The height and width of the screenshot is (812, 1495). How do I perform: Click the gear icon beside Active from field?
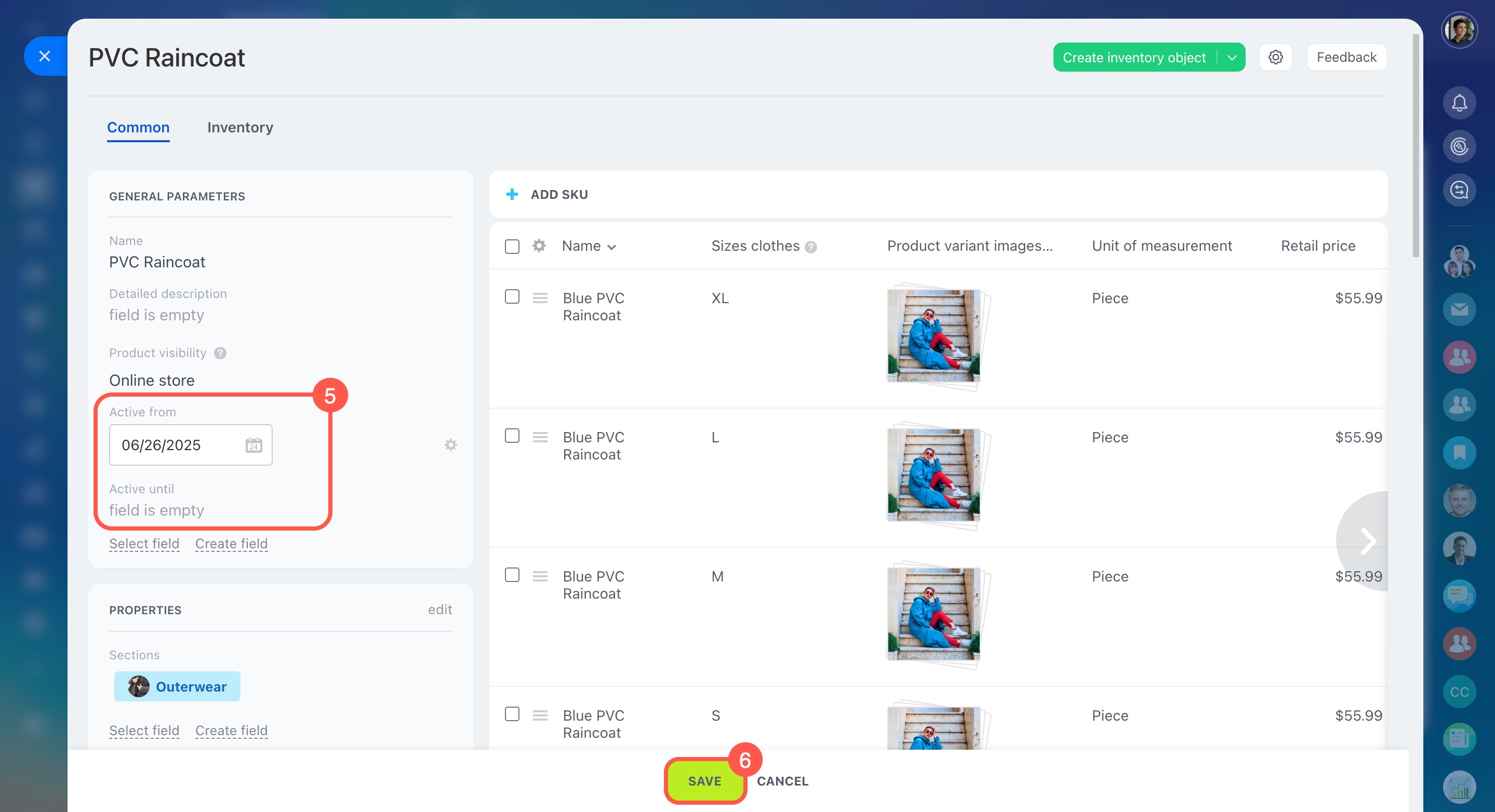tap(450, 445)
